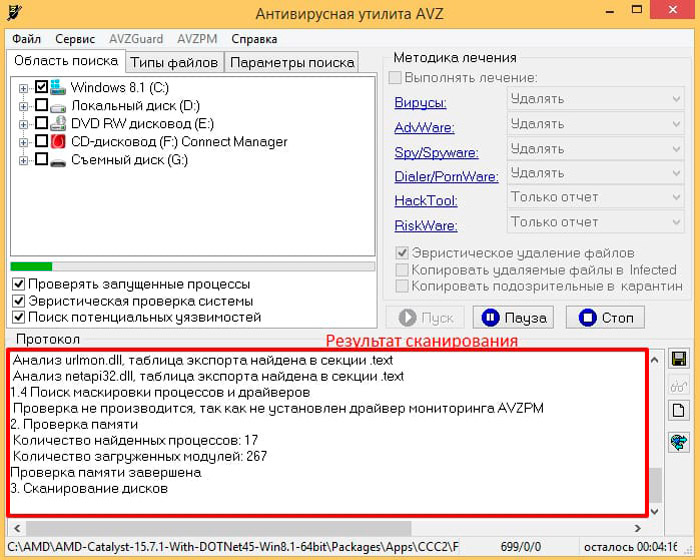Viewport: 700px width, 560px height.
Task: Open the RiskWare action dropdown
Action: coord(595,222)
